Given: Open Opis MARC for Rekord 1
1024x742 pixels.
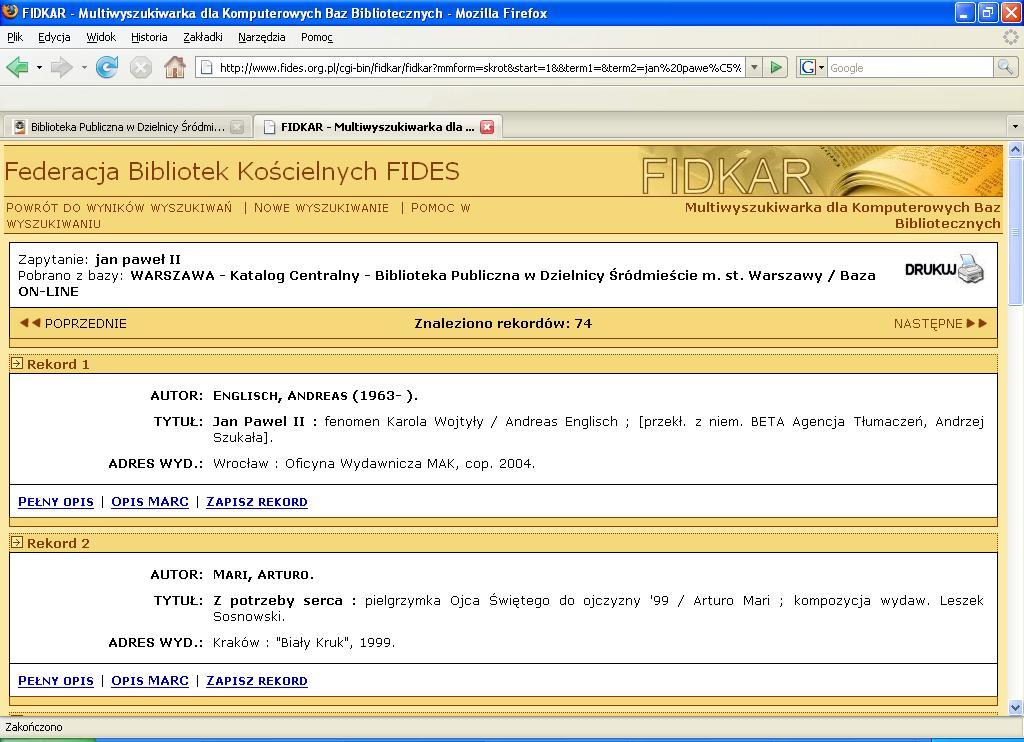Looking at the screenshot, I should point(150,502).
